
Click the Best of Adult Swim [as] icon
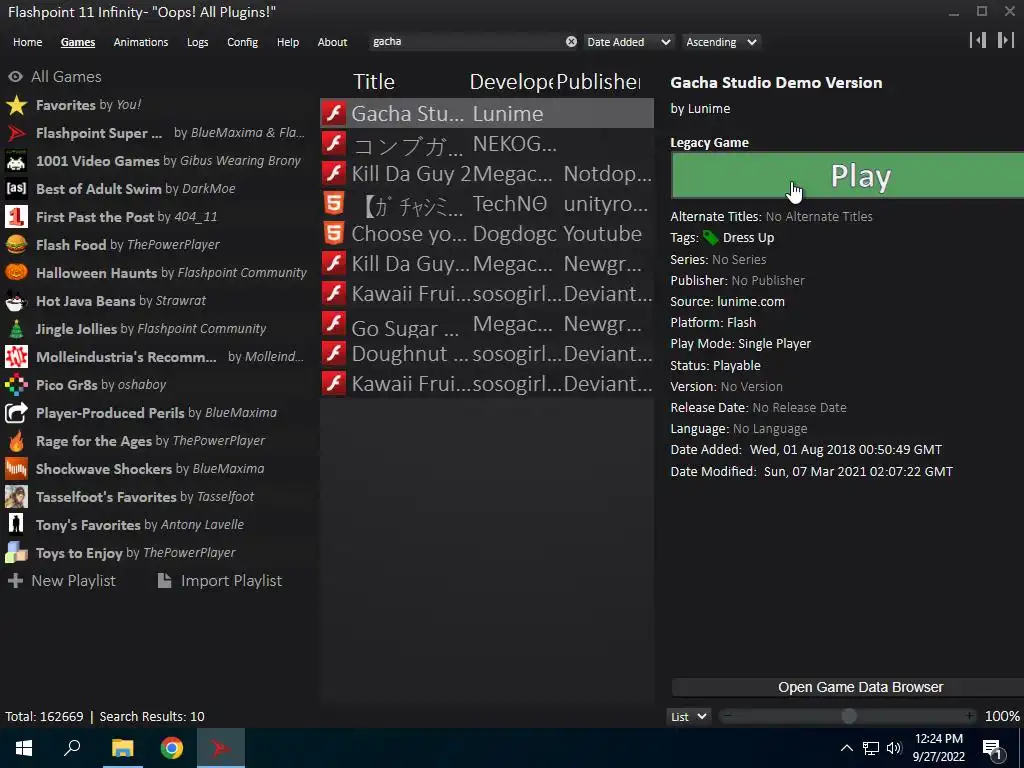click(16, 189)
